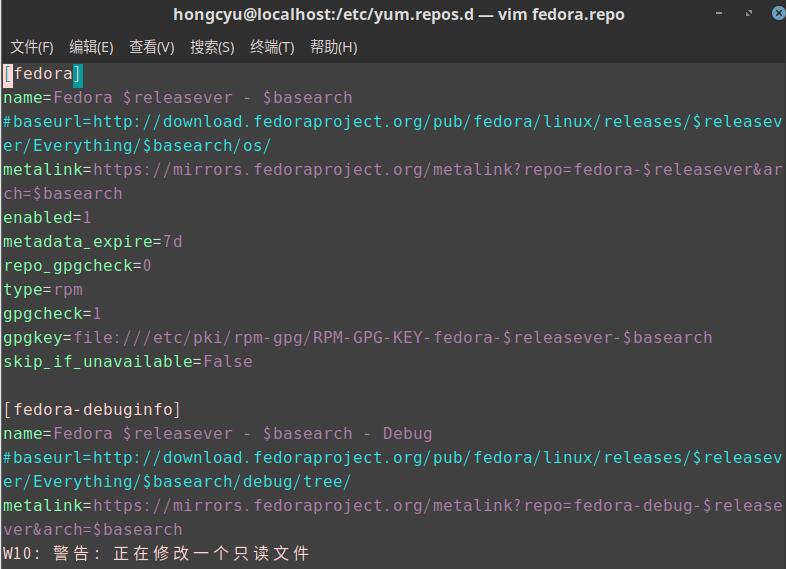Click the enabled=1 line
Viewport: 786px width, 569px height.
47,218
